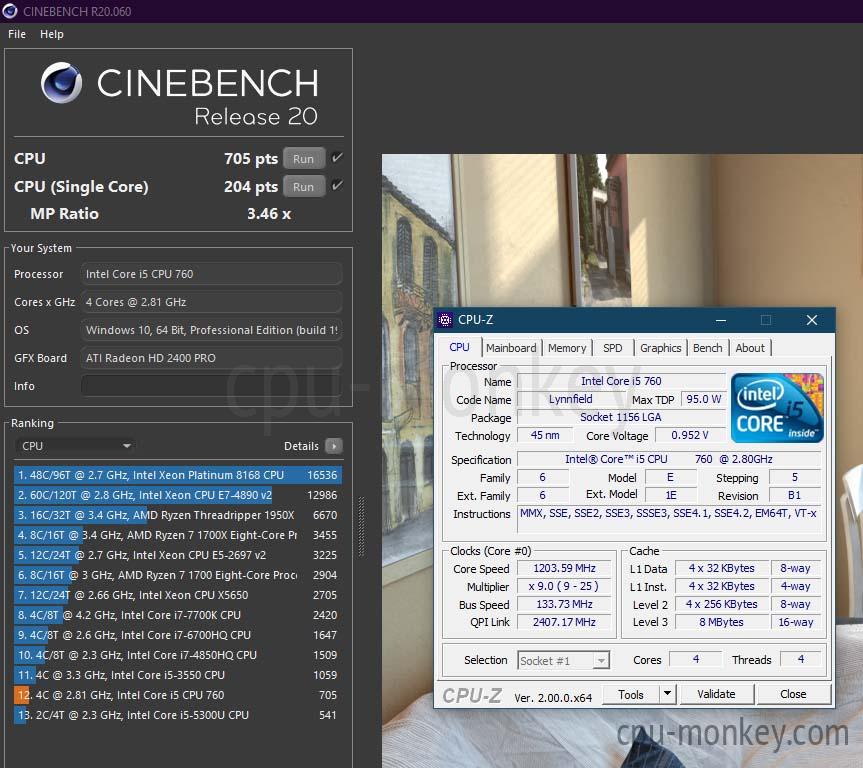Click the QPI Link value 2407.17 MHz
This screenshot has width=863, height=768.
click(564, 622)
